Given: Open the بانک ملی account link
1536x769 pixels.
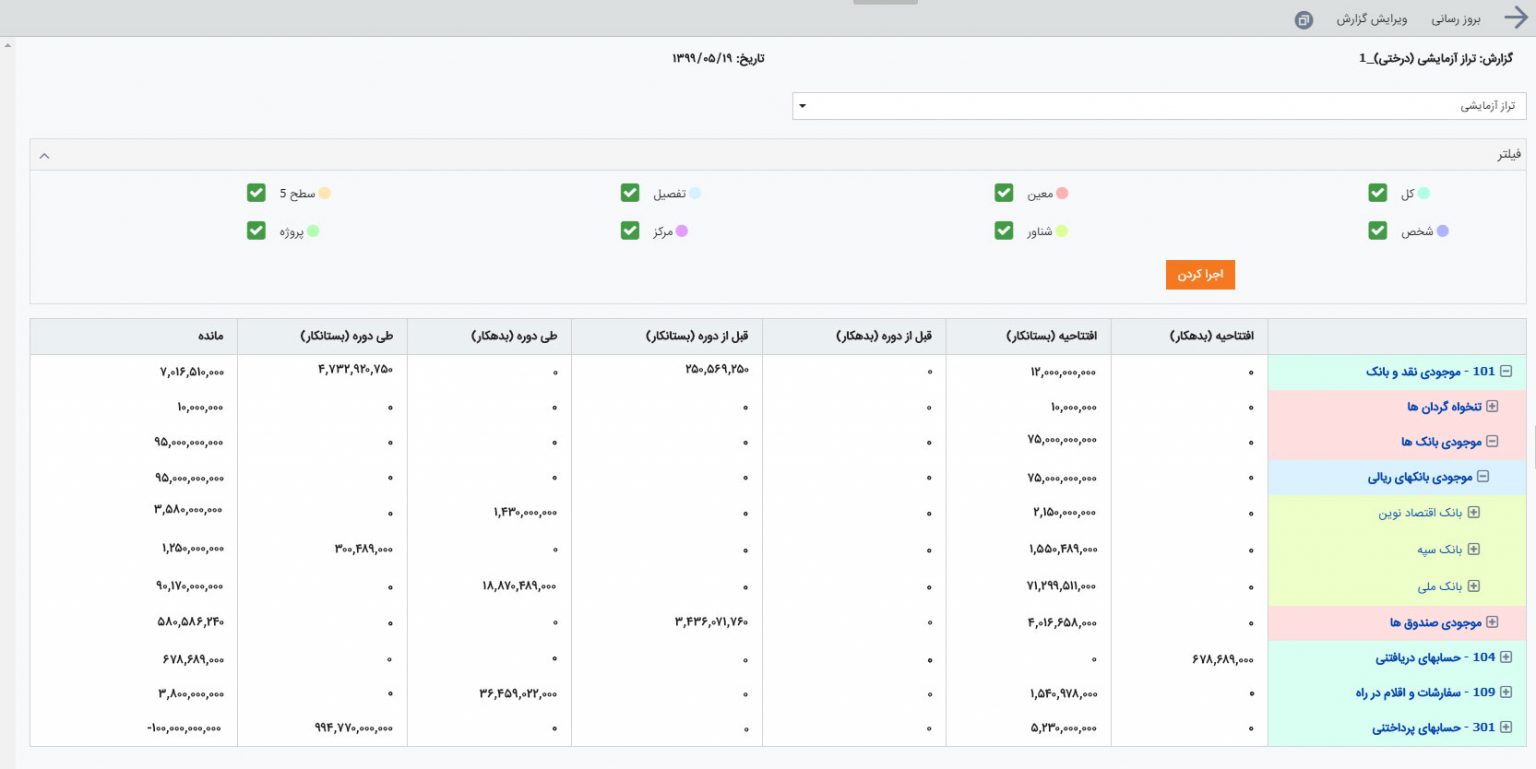Looking at the screenshot, I should click(1440, 586).
